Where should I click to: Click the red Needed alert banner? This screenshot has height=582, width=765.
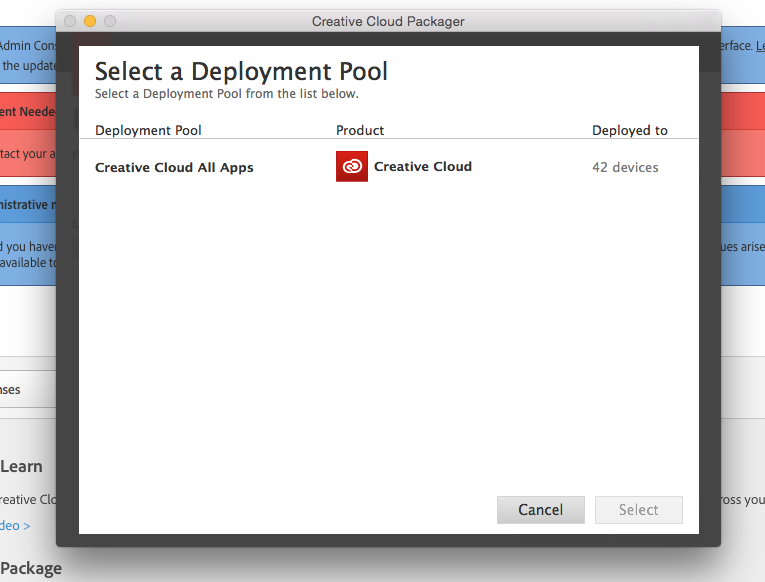click(x=27, y=112)
